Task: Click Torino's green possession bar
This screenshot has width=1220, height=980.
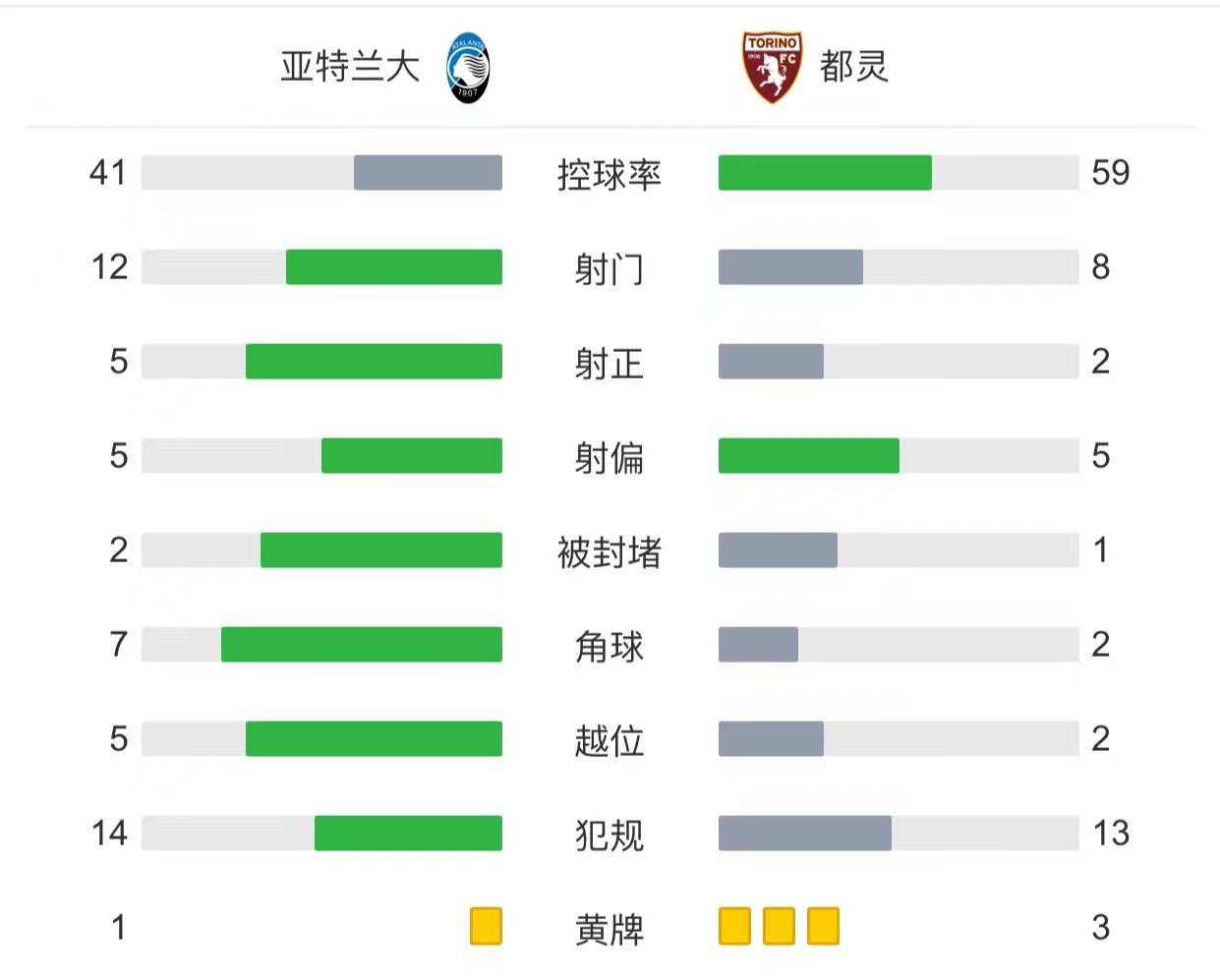Action: click(825, 172)
